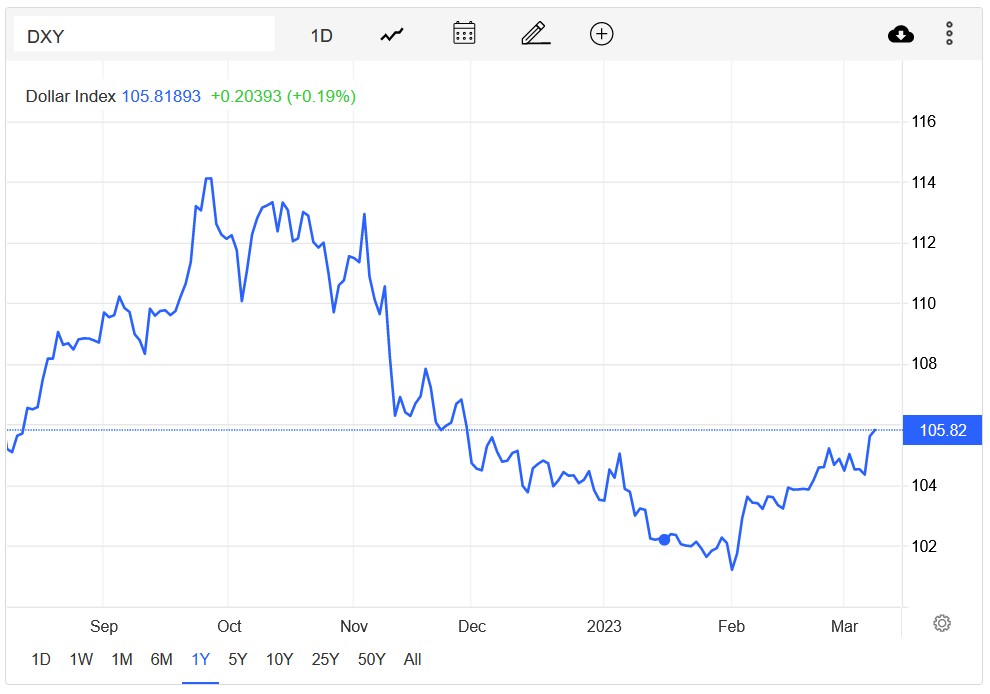Click the blue data point marker on chart
This screenshot has height=694, width=990.
(x=664, y=540)
